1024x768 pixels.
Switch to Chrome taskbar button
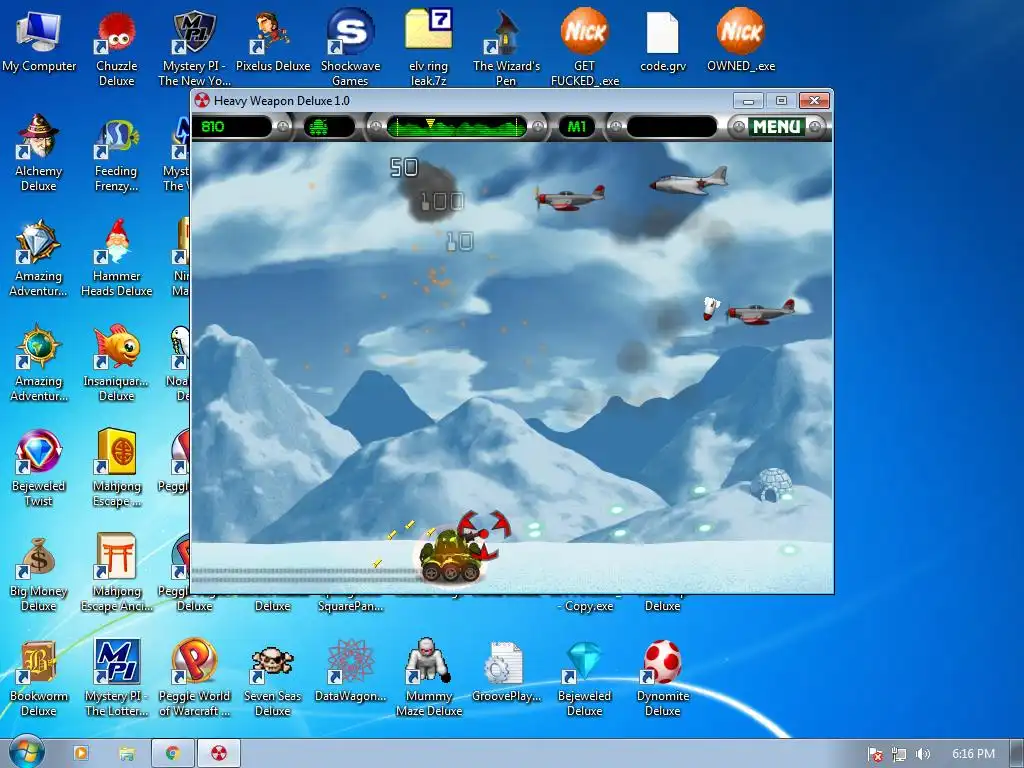173,754
